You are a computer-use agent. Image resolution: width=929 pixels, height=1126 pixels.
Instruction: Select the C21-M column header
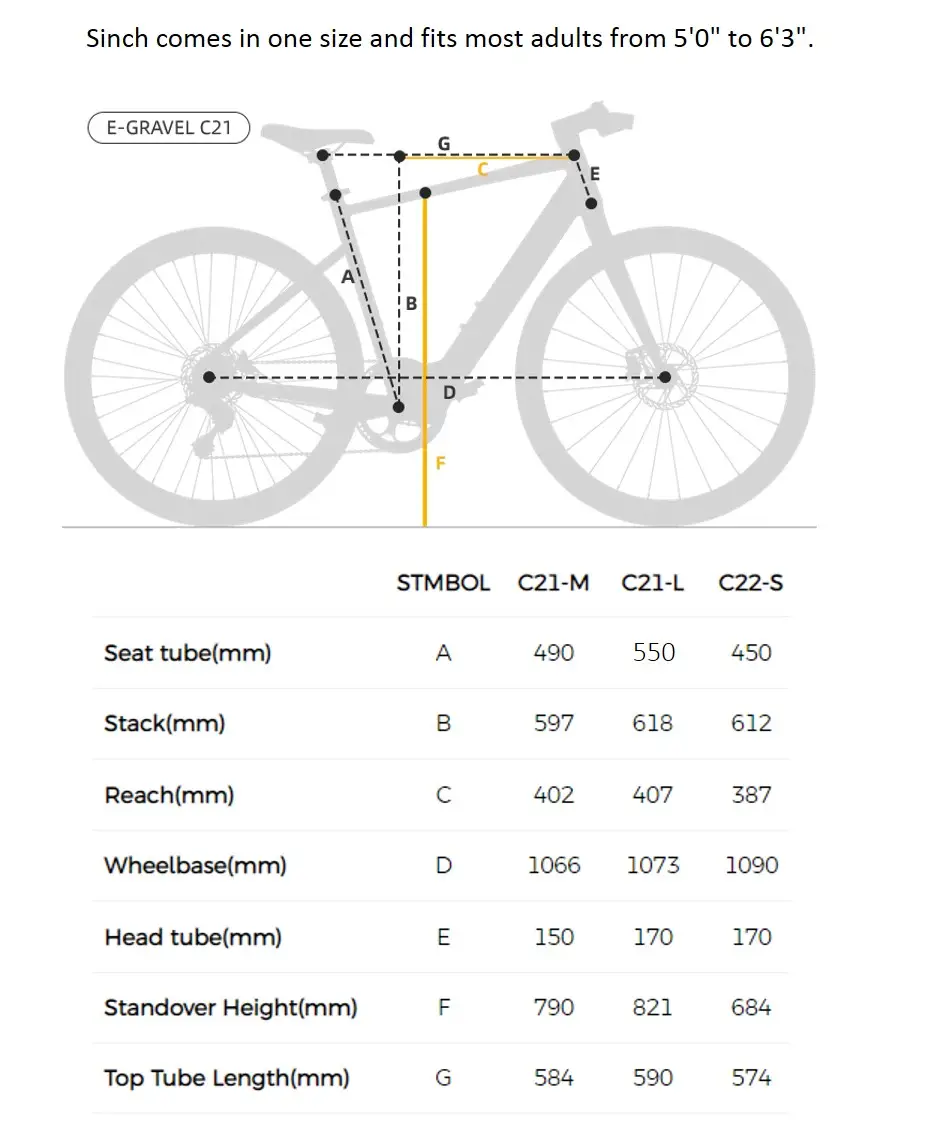click(x=553, y=582)
